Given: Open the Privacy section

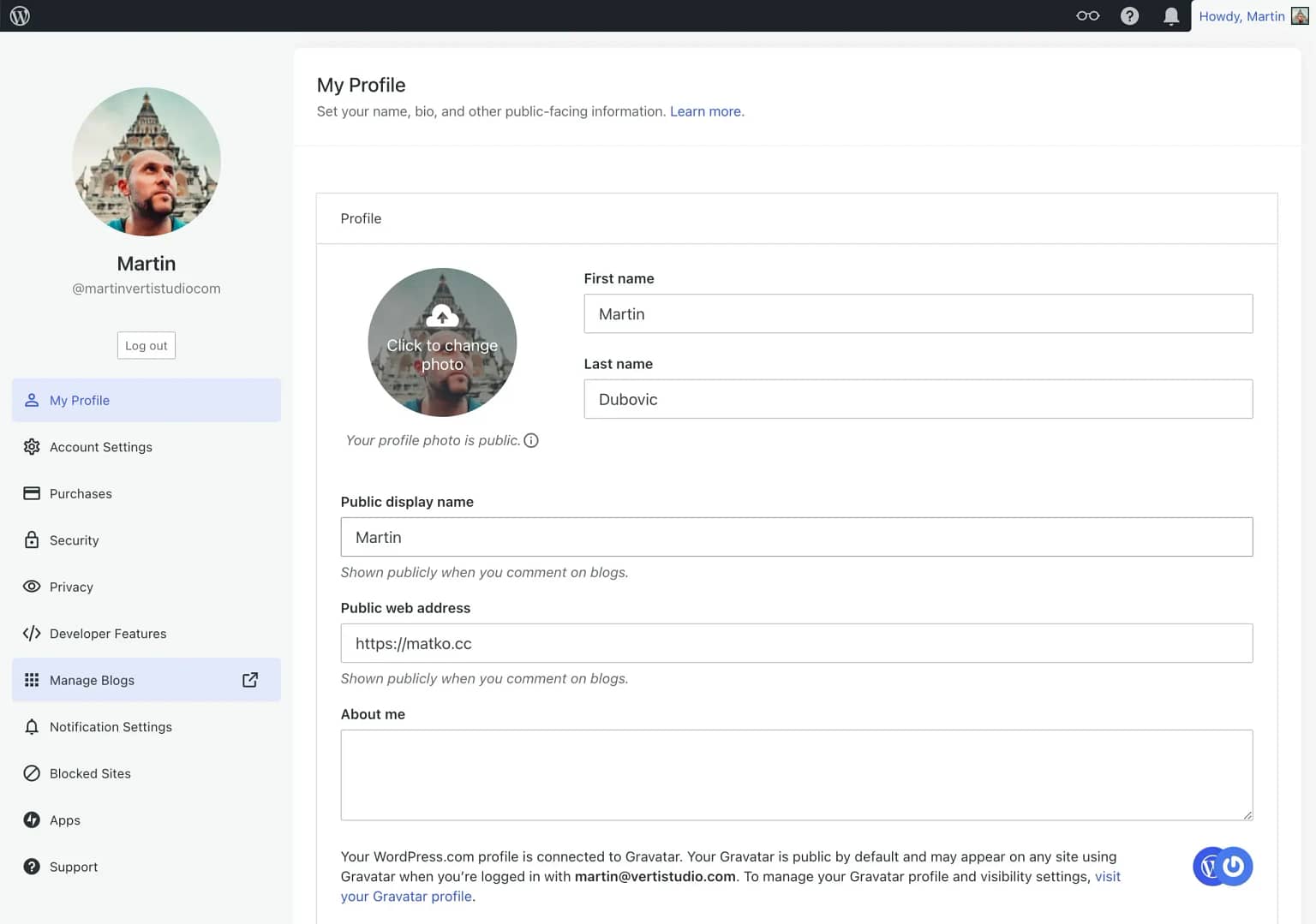Looking at the screenshot, I should point(147,587).
